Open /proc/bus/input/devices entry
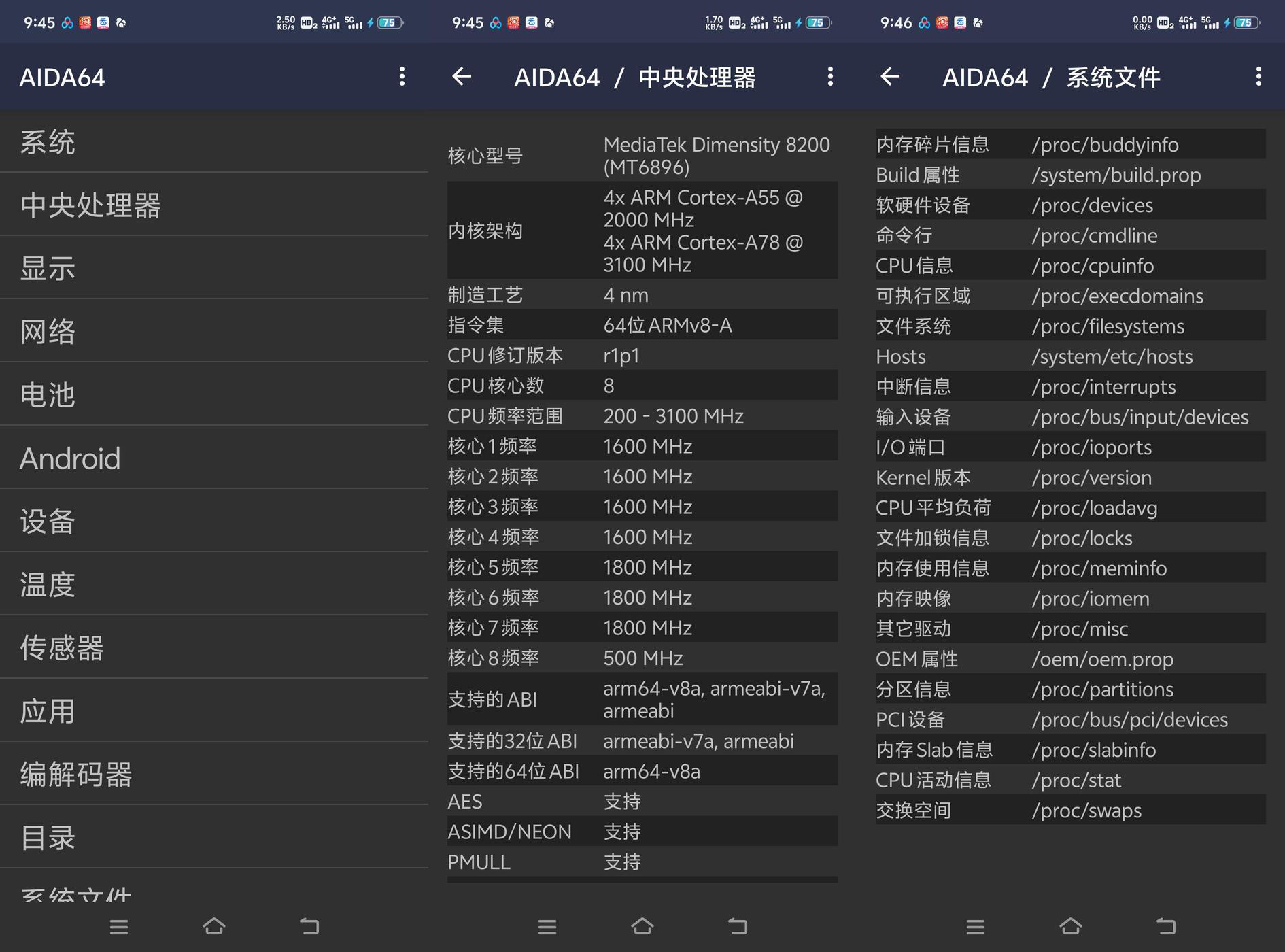 [1071, 417]
